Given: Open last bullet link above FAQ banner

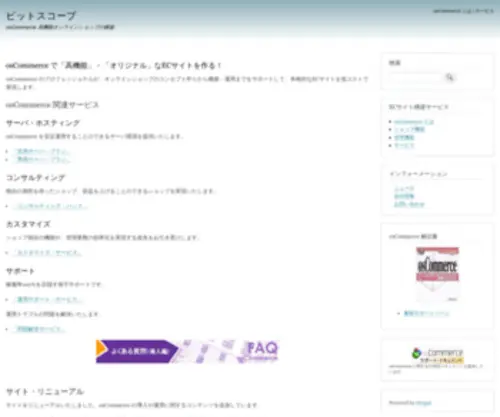Looking at the screenshot, I should 39,329.
